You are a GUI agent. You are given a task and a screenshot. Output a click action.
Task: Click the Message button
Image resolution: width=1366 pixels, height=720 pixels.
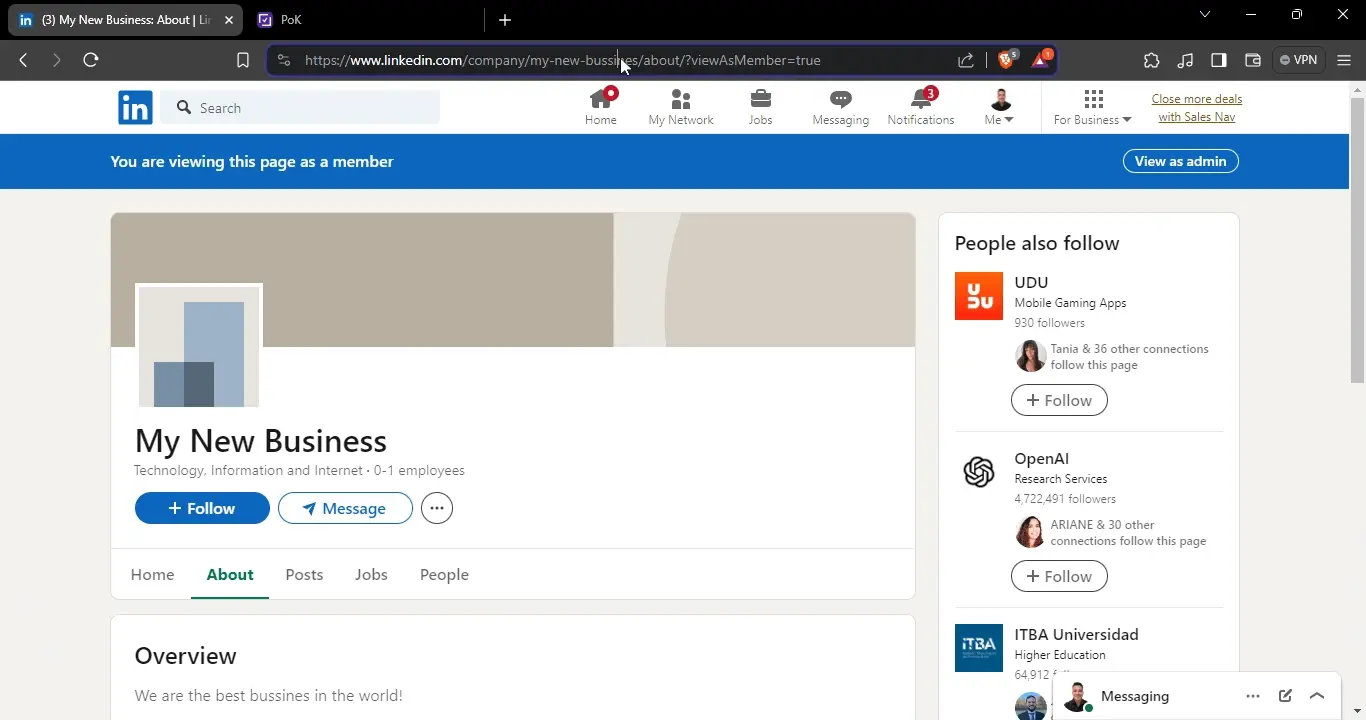point(345,508)
